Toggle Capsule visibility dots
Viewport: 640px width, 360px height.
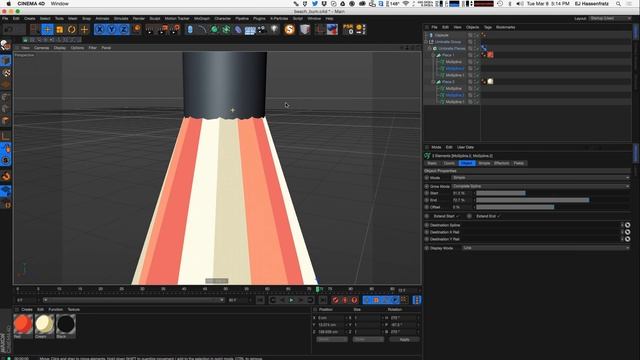point(476,35)
